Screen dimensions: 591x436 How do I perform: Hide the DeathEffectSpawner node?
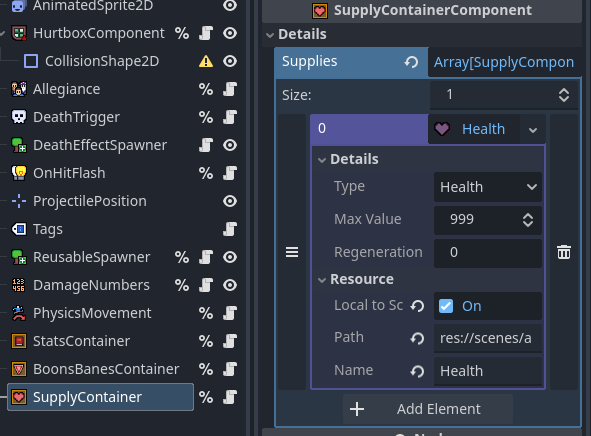coord(230,145)
